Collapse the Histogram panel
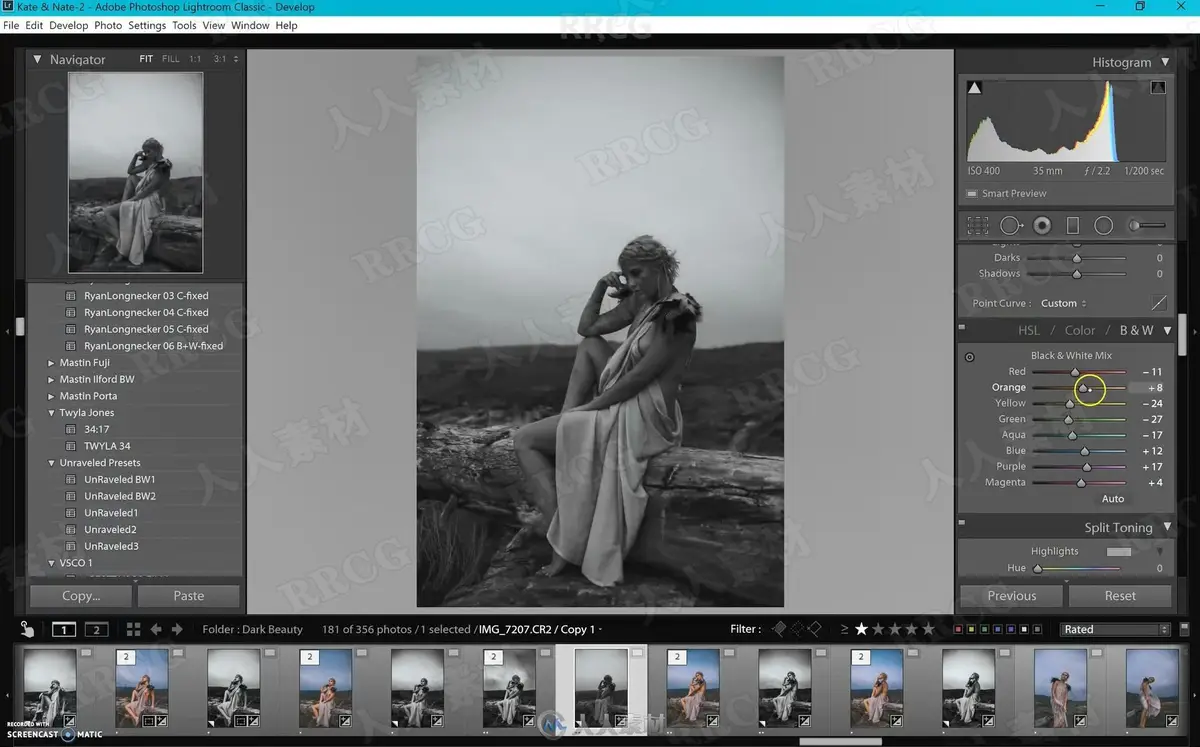The width and height of the screenshot is (1200, 747). (1165, 62)
